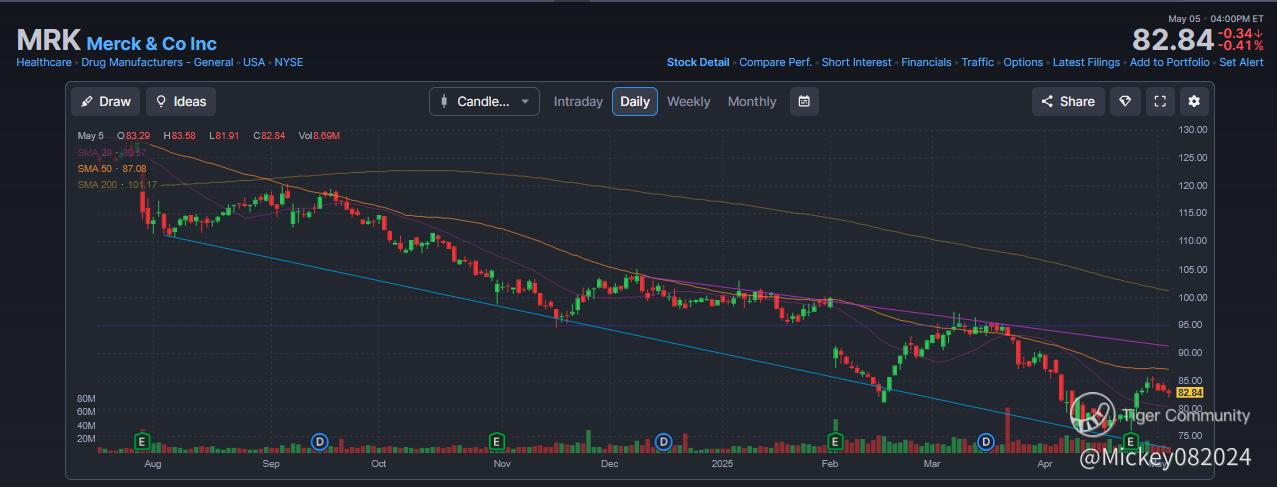Open the Traffic page
1277x487 pixels.
click(x=978, y=62)
